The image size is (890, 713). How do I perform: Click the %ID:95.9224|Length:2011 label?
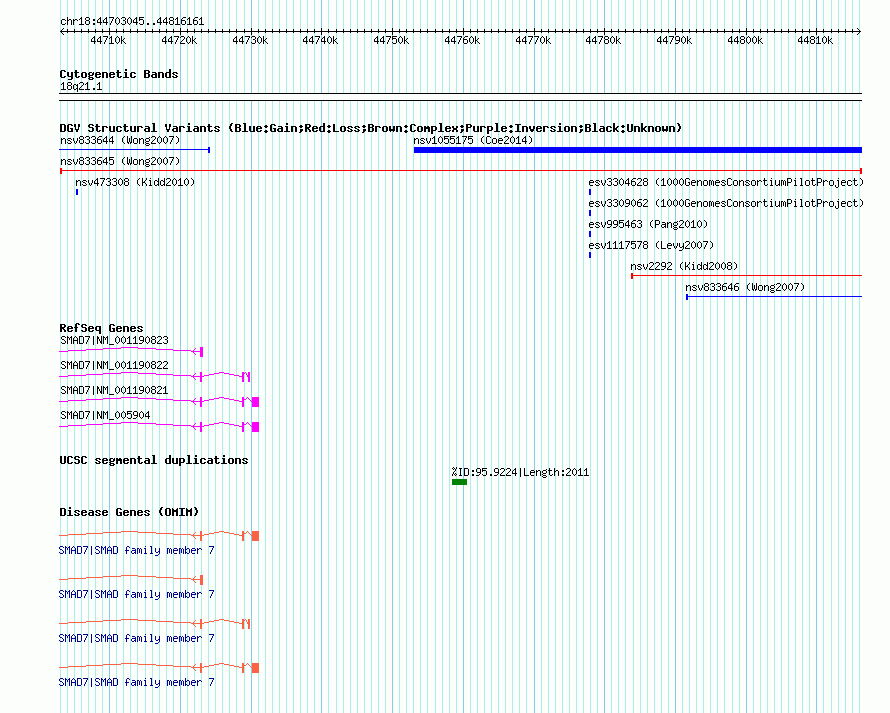coord(520,472)
